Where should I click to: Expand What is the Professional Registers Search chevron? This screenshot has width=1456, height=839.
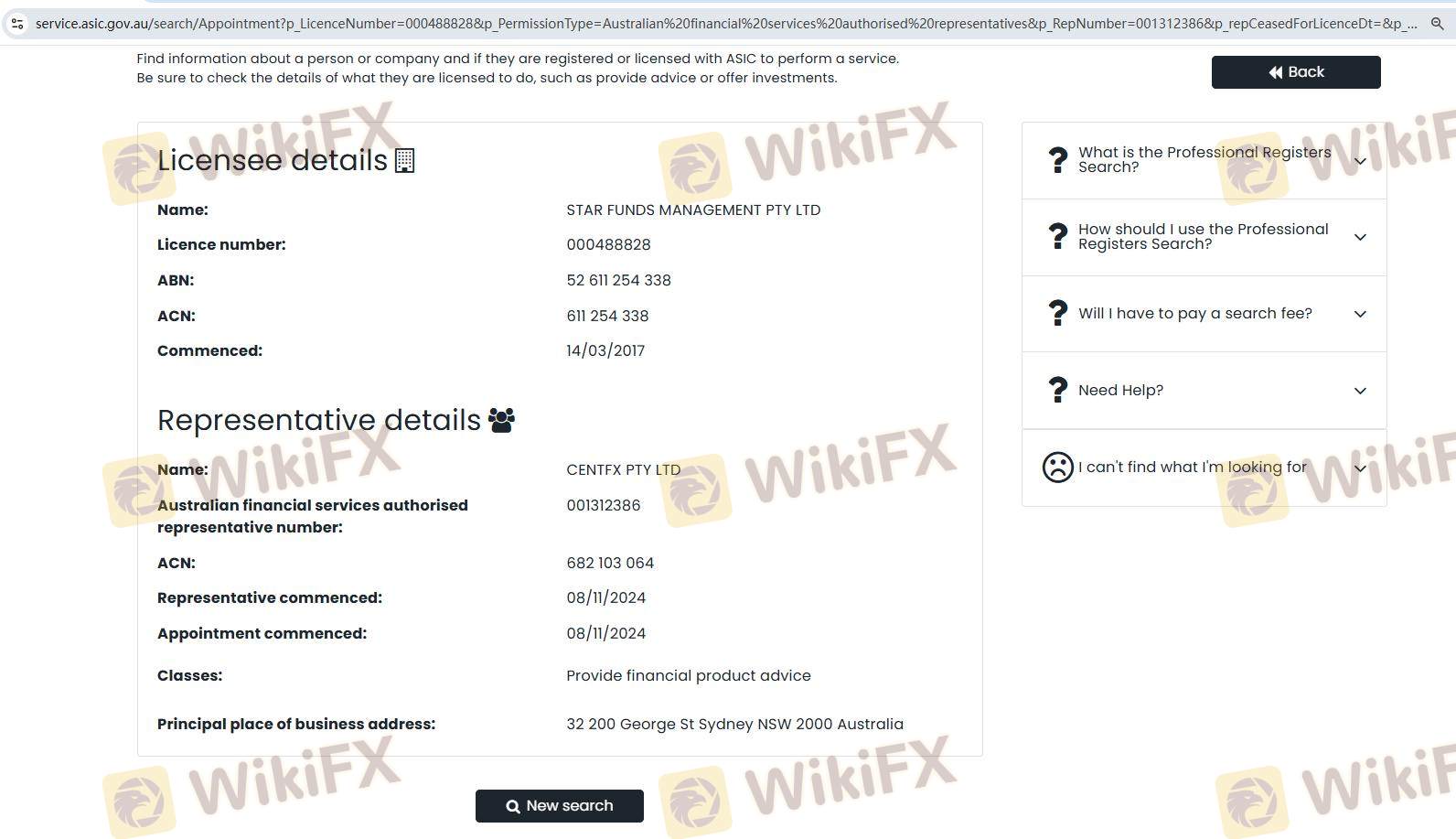click(x=1360, y=161)
